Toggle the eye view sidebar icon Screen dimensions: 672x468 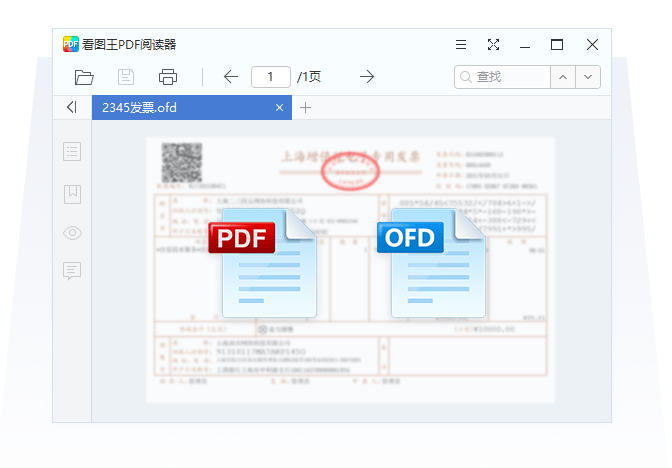(72, 233)
